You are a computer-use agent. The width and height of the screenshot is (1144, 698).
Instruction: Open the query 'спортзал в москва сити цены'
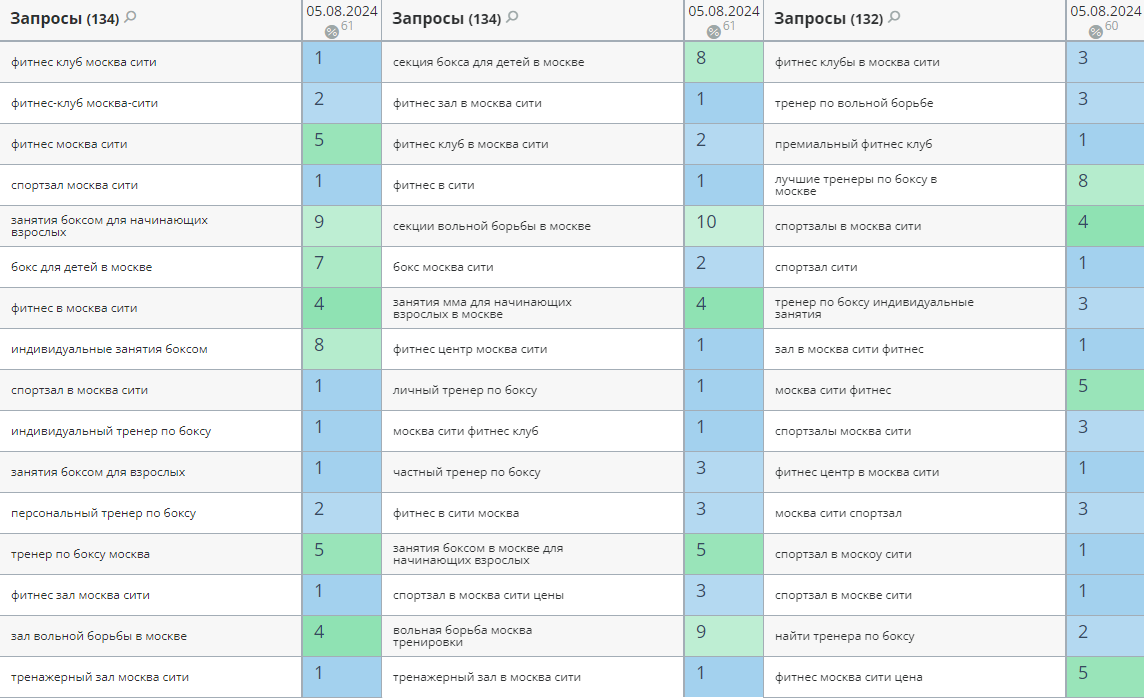point(478,595)
